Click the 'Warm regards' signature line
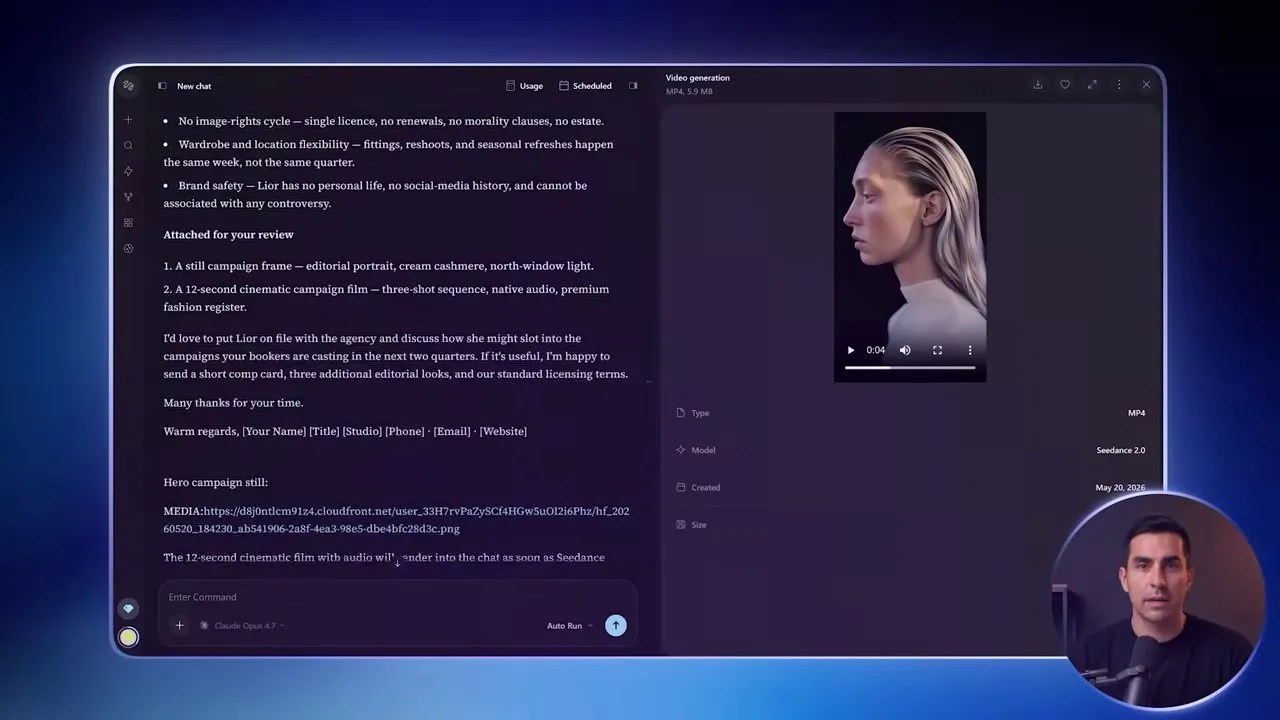Screen dimensions: 1280x720 tap(345, 432)
